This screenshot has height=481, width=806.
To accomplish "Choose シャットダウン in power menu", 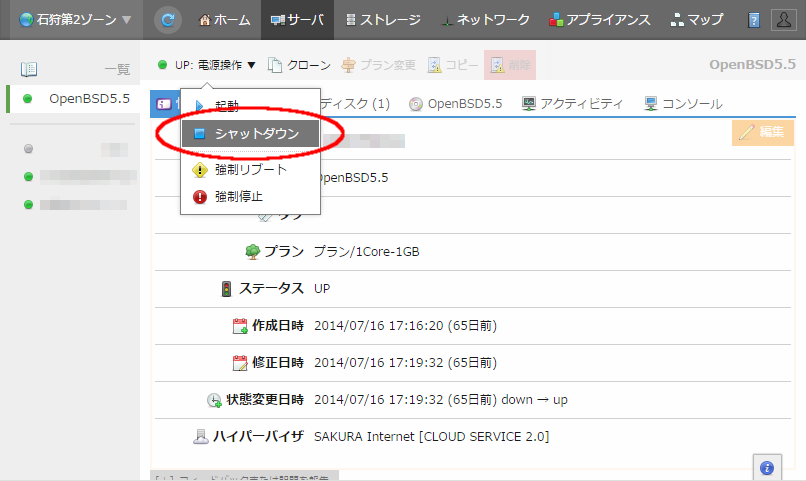I will tap(250, 133).
